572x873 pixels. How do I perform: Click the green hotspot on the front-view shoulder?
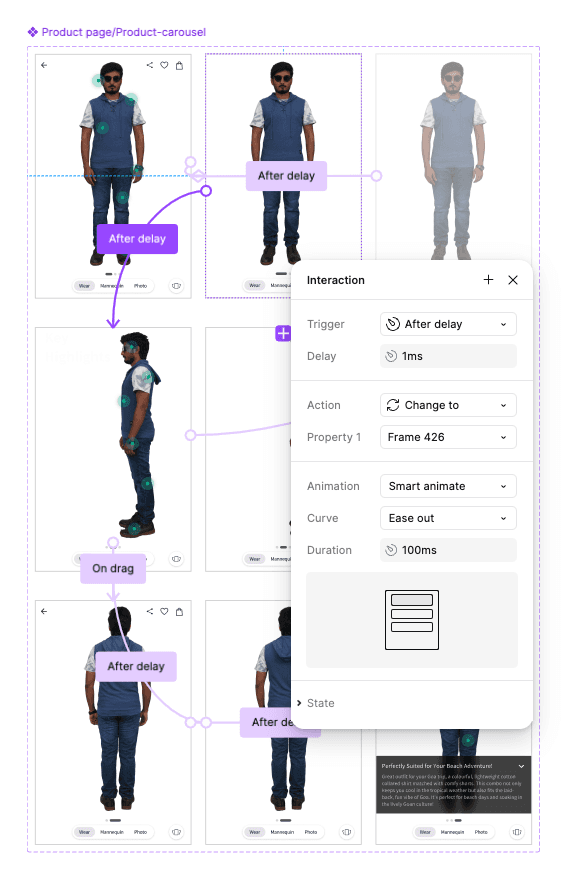[131, 100]
